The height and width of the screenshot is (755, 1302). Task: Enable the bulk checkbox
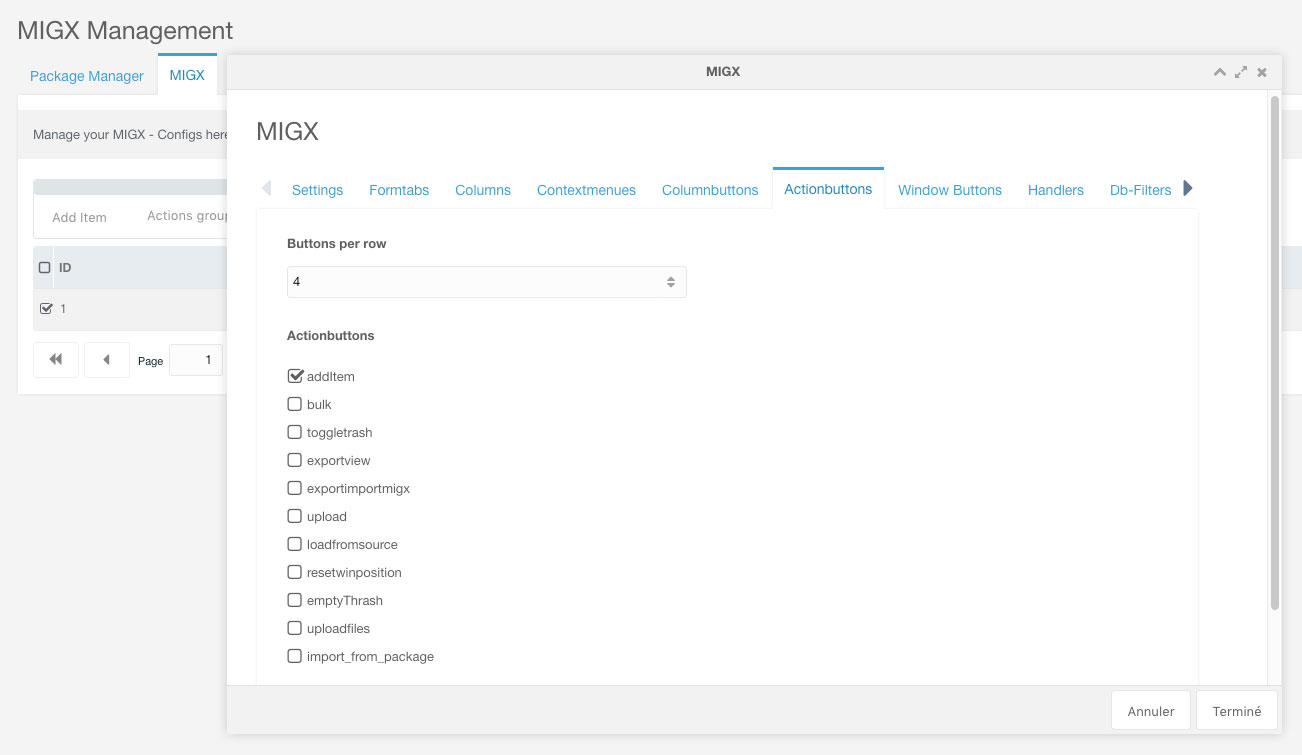point(295,404)
